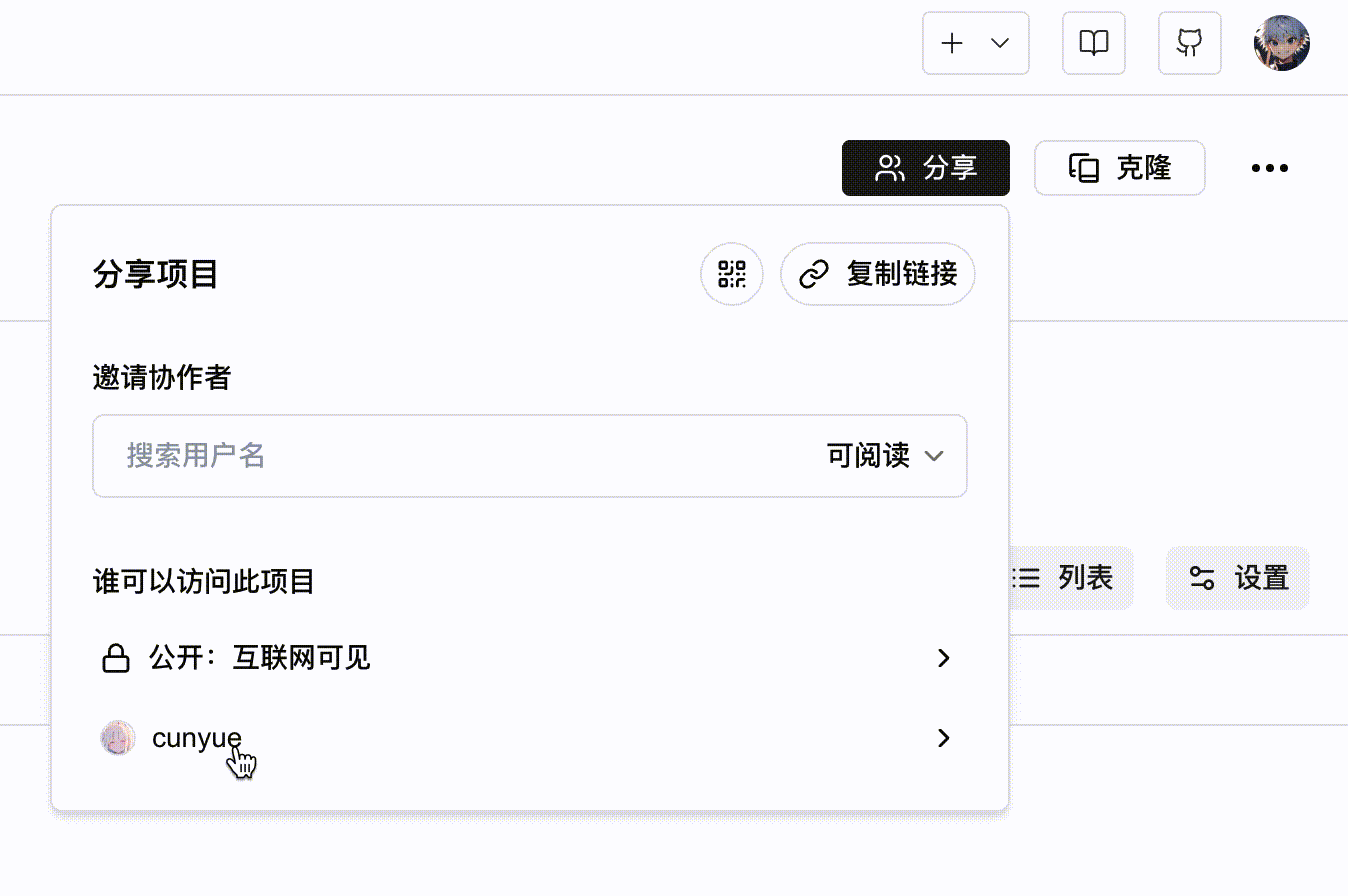Click the GitHub icon in header
This screenshot has height=896, width=1348.
point(1189,43)
